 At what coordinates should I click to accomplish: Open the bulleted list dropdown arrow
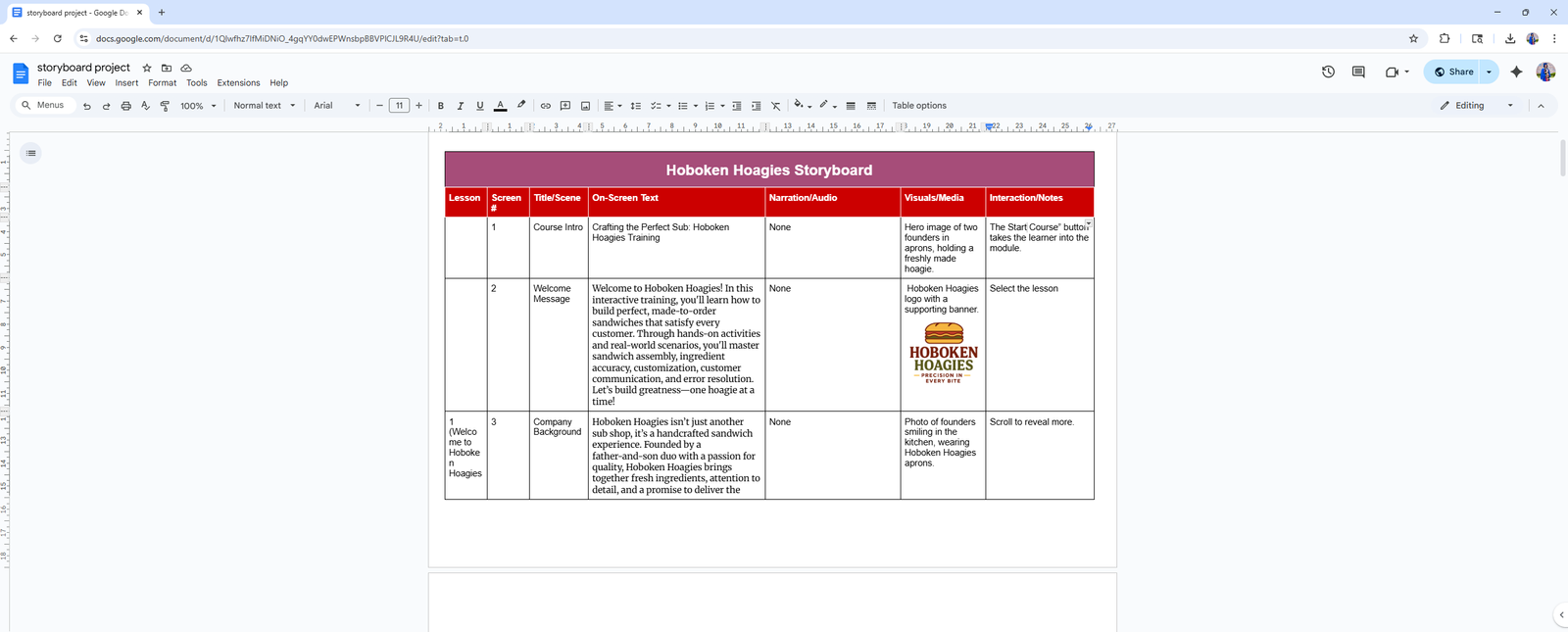tap(696, 106)
